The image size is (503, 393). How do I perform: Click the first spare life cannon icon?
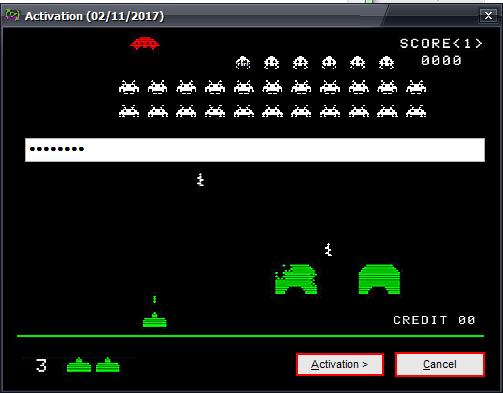(x=79, y=365)
